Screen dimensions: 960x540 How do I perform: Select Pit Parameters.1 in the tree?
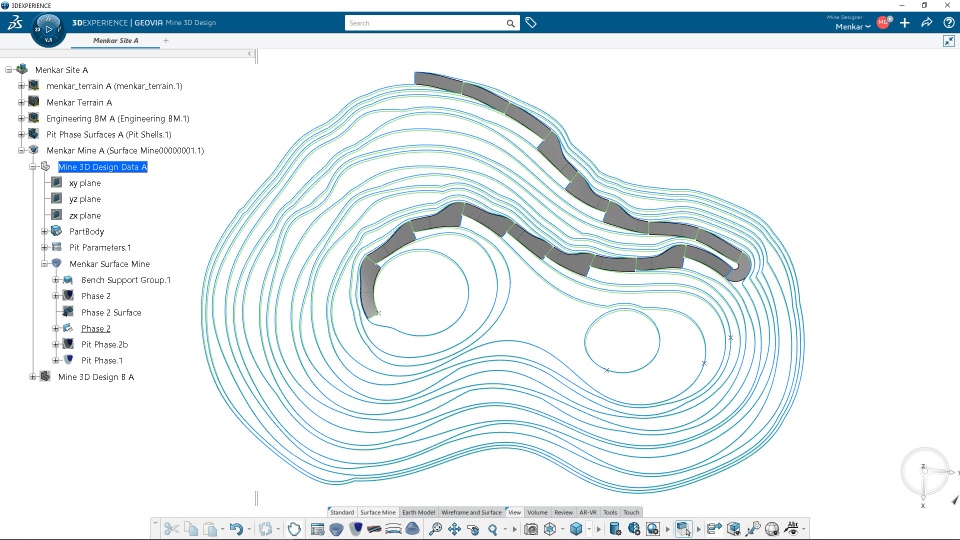[x=100, y=247]
